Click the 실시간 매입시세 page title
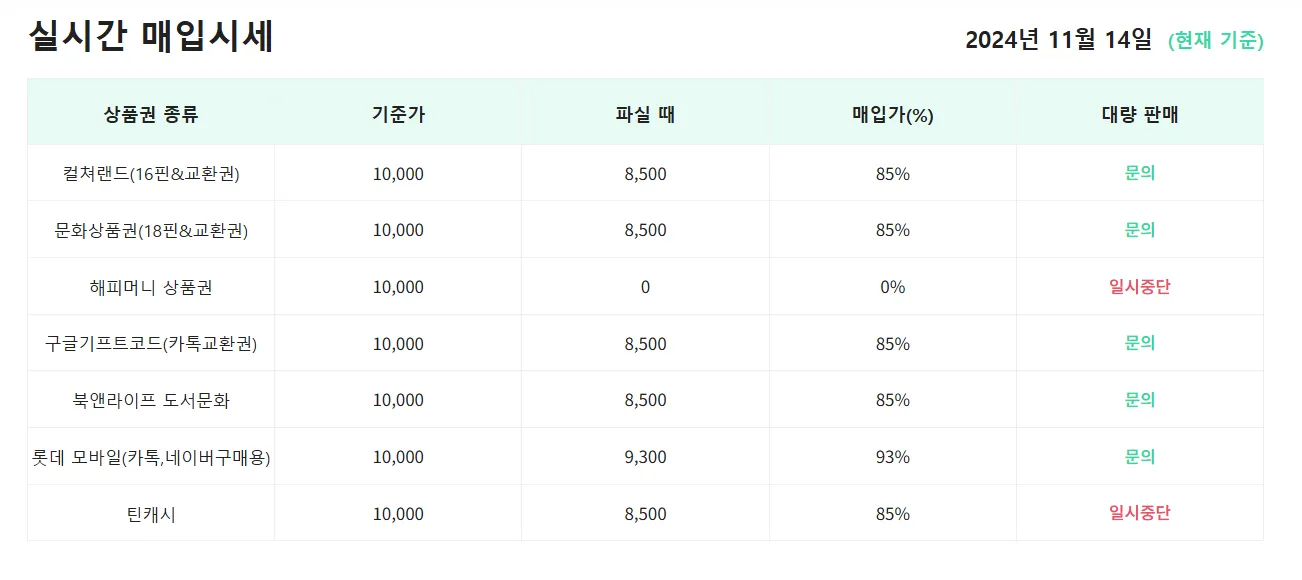This screenshot has height=580, width=1302. click(151, 38)
